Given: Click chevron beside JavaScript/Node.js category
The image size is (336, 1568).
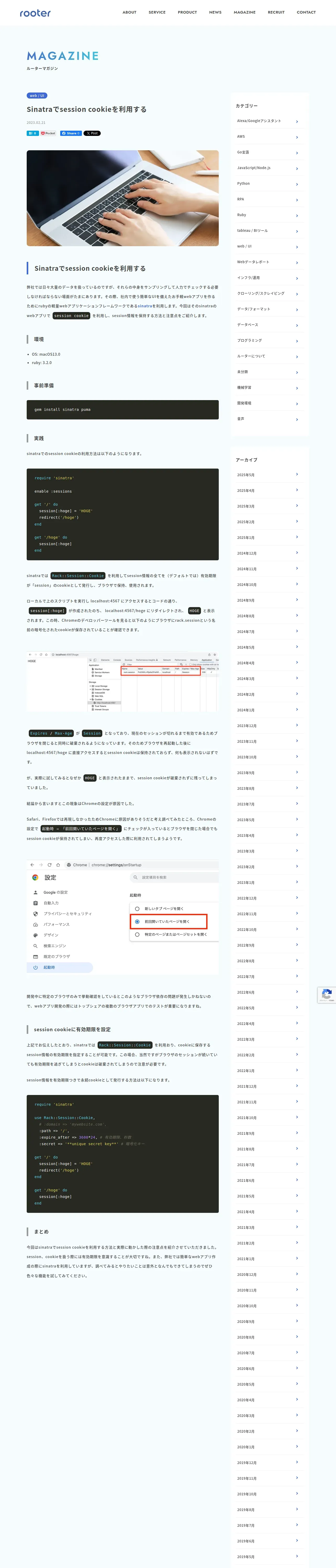Looking at the screenshot, I should (297, 168).
